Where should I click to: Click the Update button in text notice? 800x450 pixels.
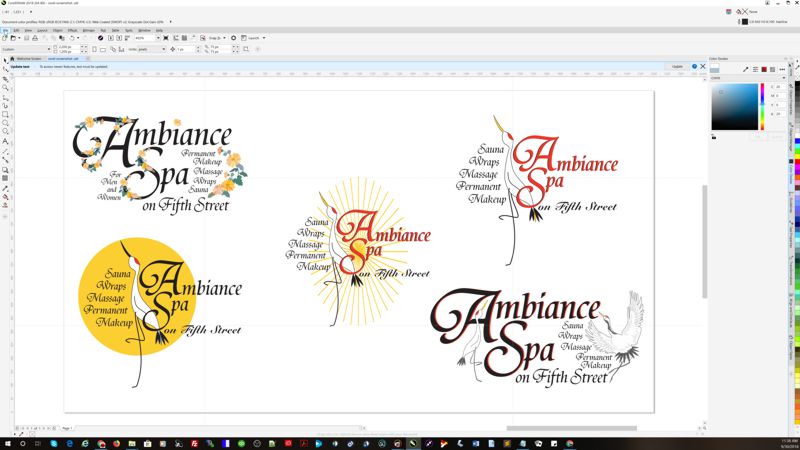click(677, 66)
